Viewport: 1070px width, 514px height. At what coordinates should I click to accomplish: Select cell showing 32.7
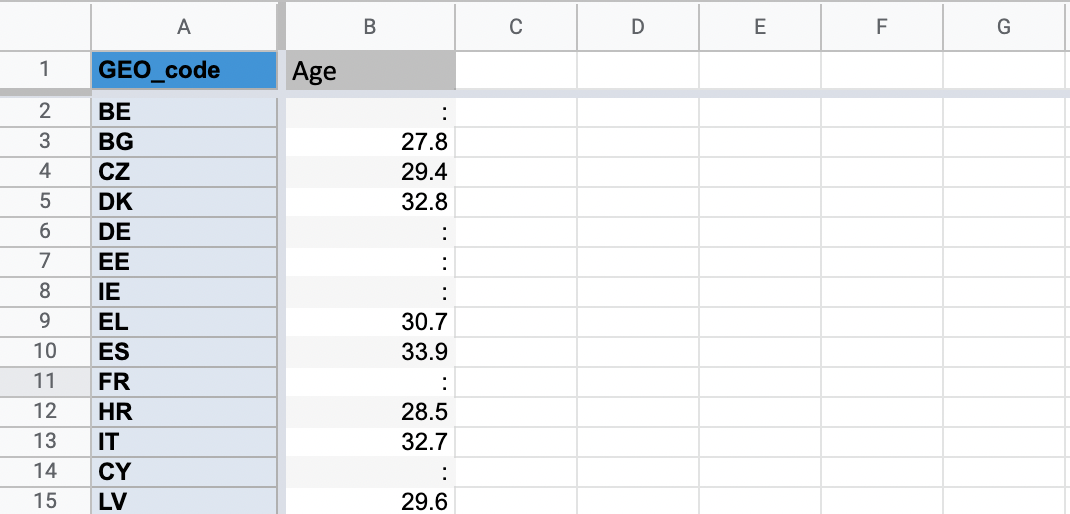370,441
